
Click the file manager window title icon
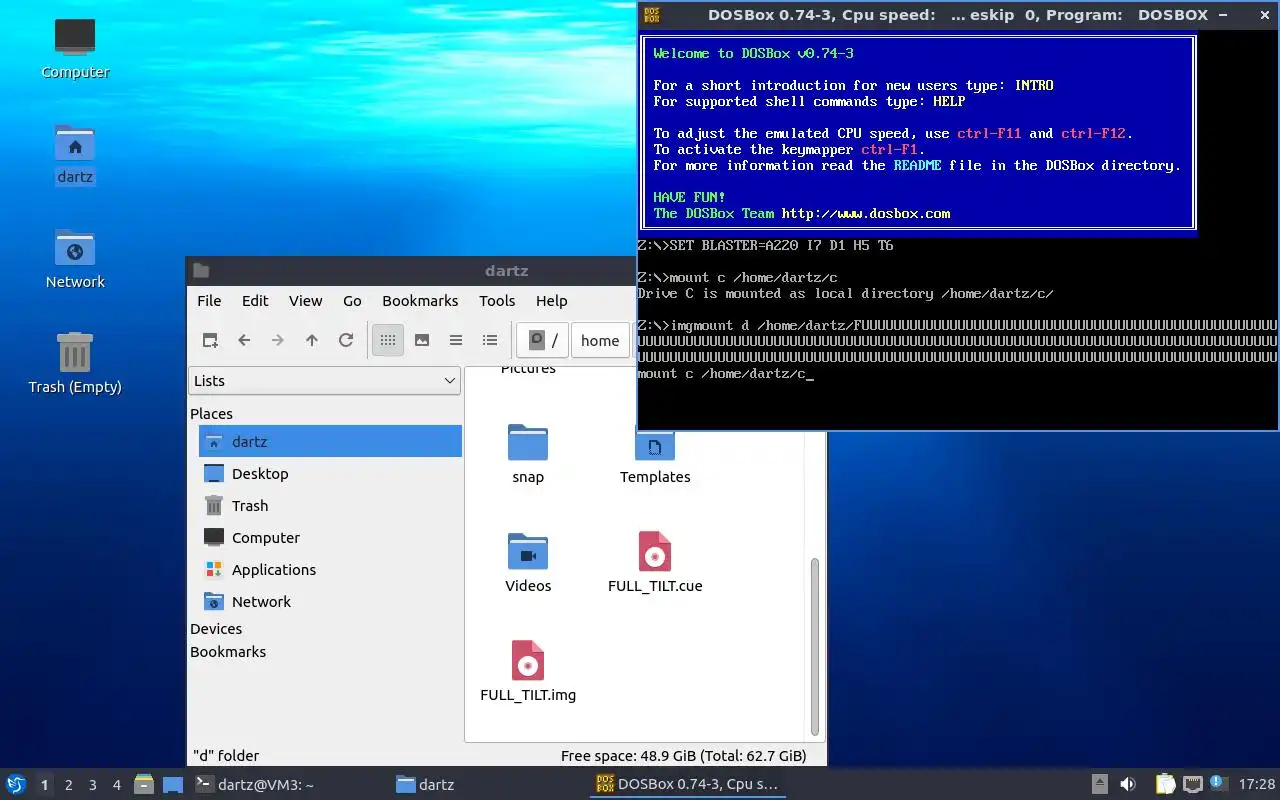click(201, 271)
